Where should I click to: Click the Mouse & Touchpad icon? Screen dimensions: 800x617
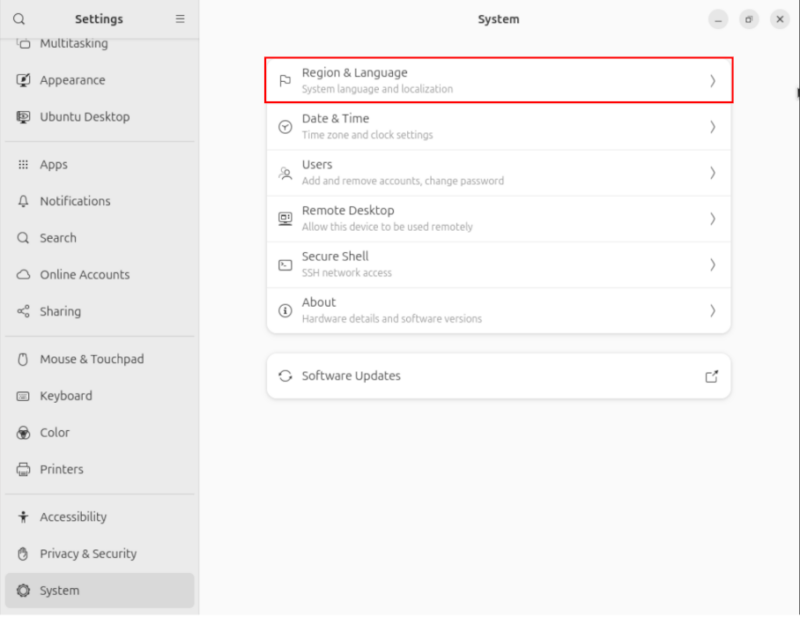click(25, 359)
